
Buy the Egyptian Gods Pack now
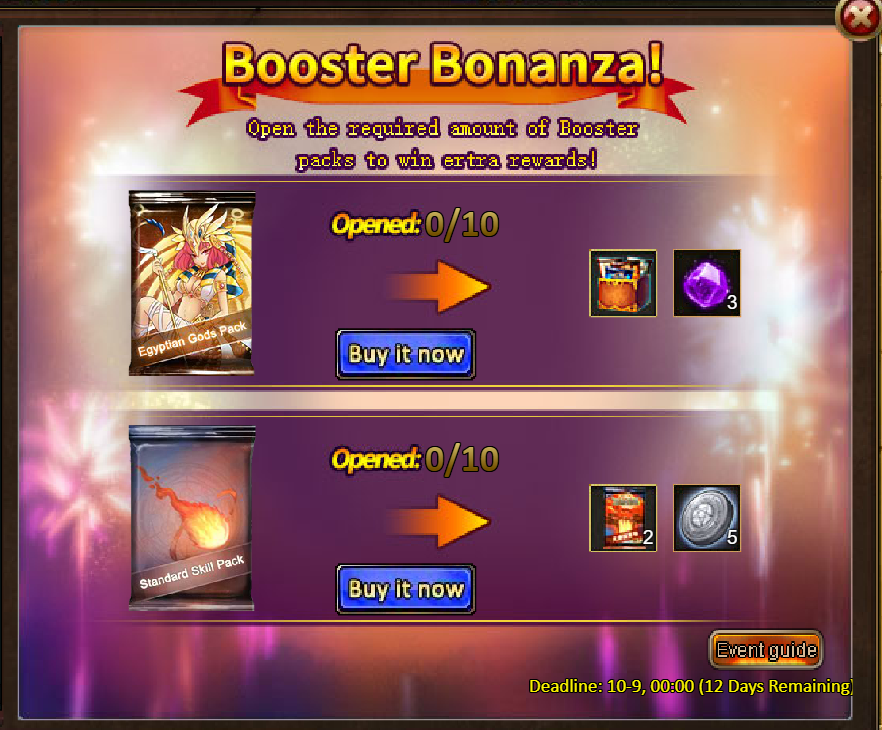[x=406, y=354]
